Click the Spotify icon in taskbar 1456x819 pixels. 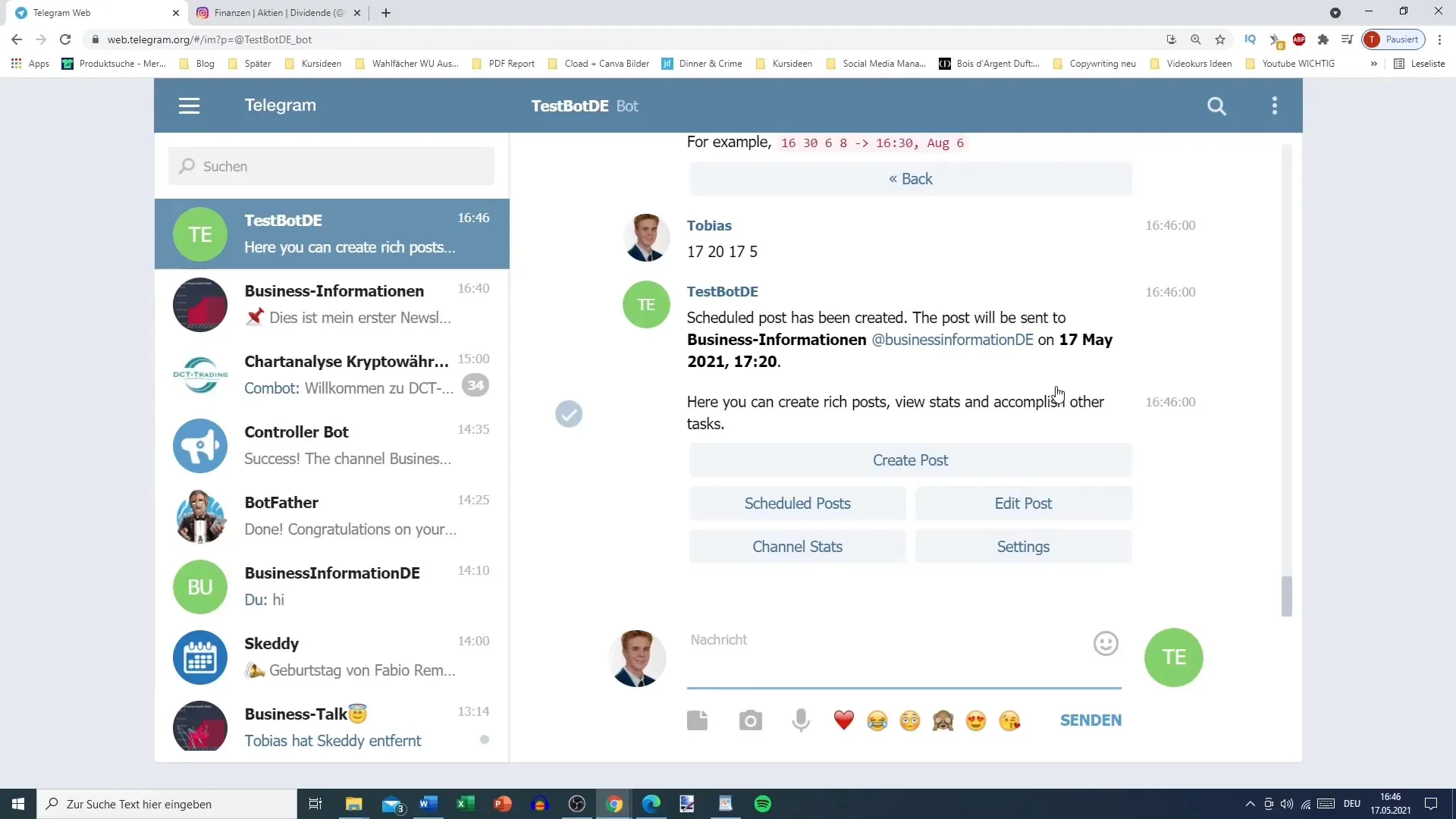763,803
